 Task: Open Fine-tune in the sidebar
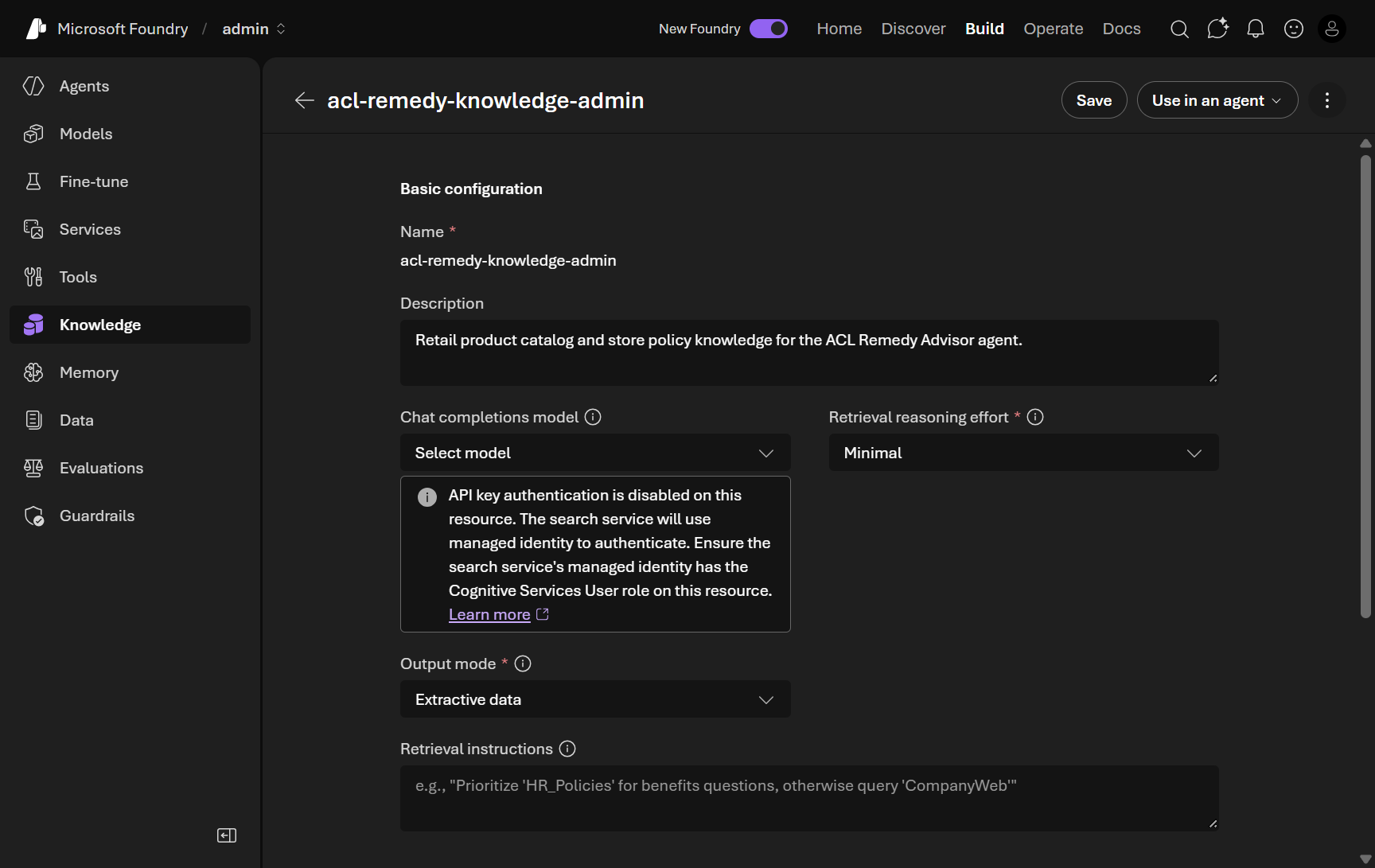point(130,181)
